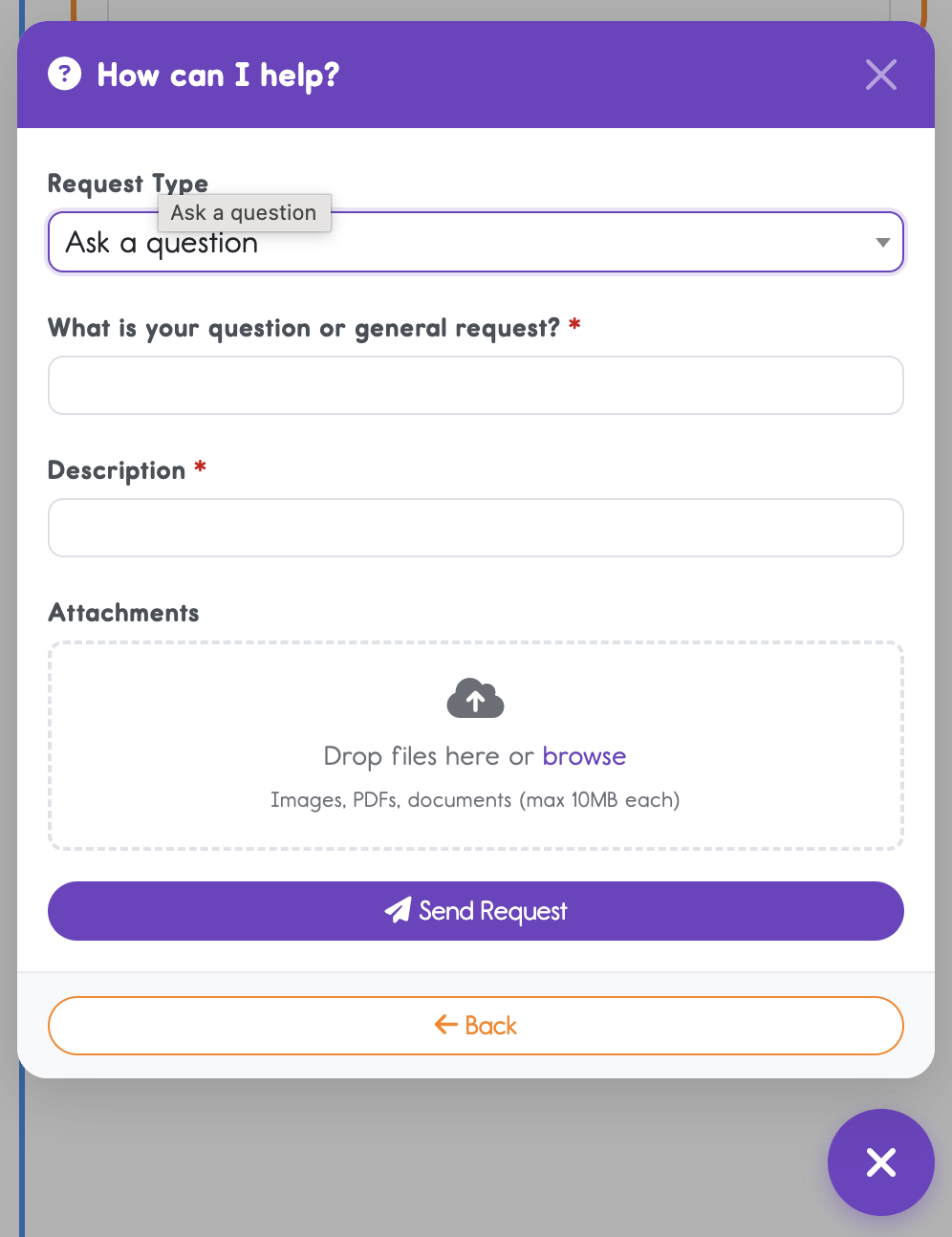The image size is (952, 1237).
Task: Click the dropdown chevron on Ask a question
Action: [x=882, y=242]
